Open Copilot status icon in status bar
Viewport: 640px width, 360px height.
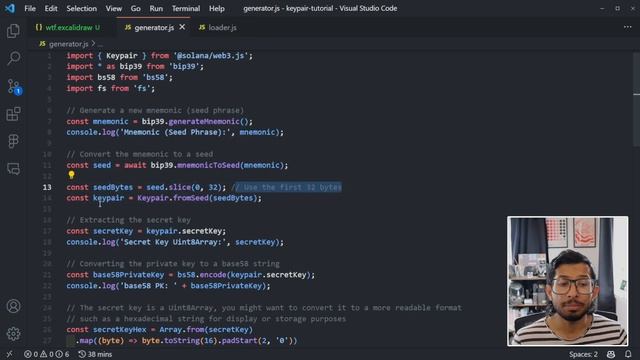pos(611,354)
